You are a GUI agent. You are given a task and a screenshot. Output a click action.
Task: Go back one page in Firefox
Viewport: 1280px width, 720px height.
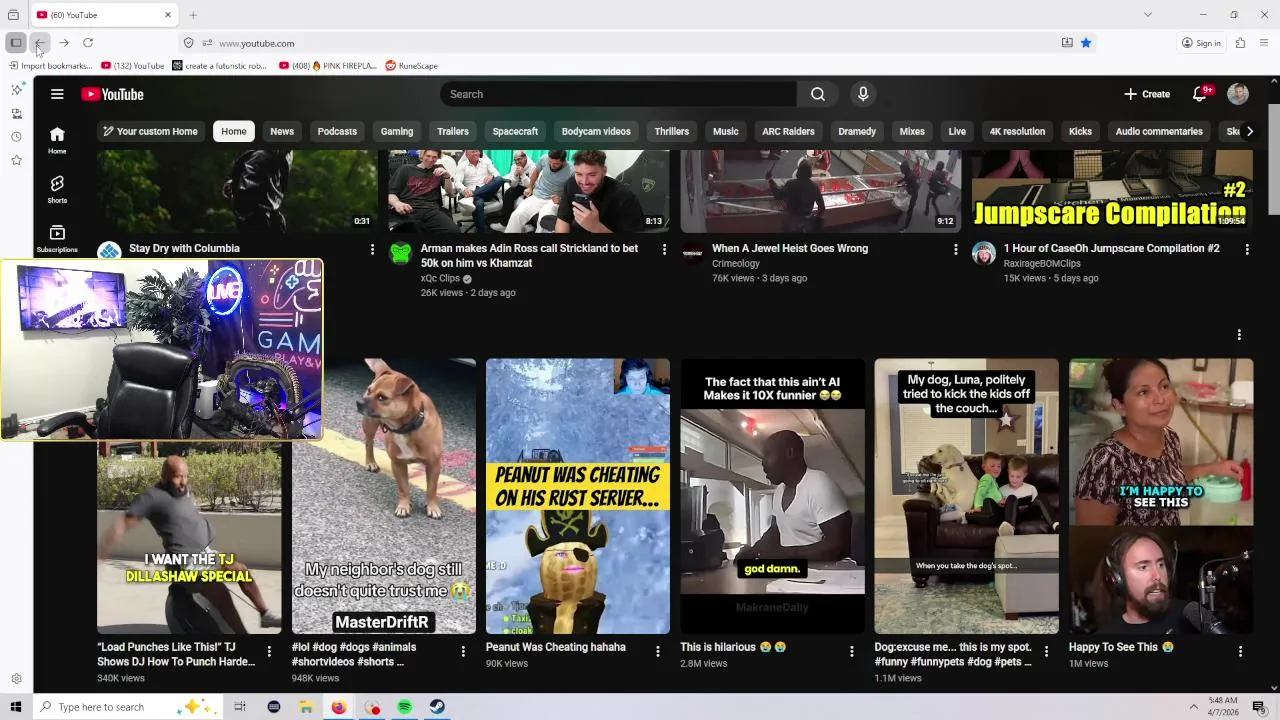coord(39,43)
